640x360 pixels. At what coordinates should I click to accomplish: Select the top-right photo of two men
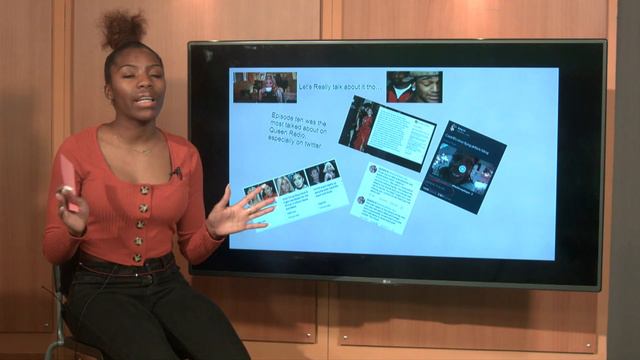(414, 87)
